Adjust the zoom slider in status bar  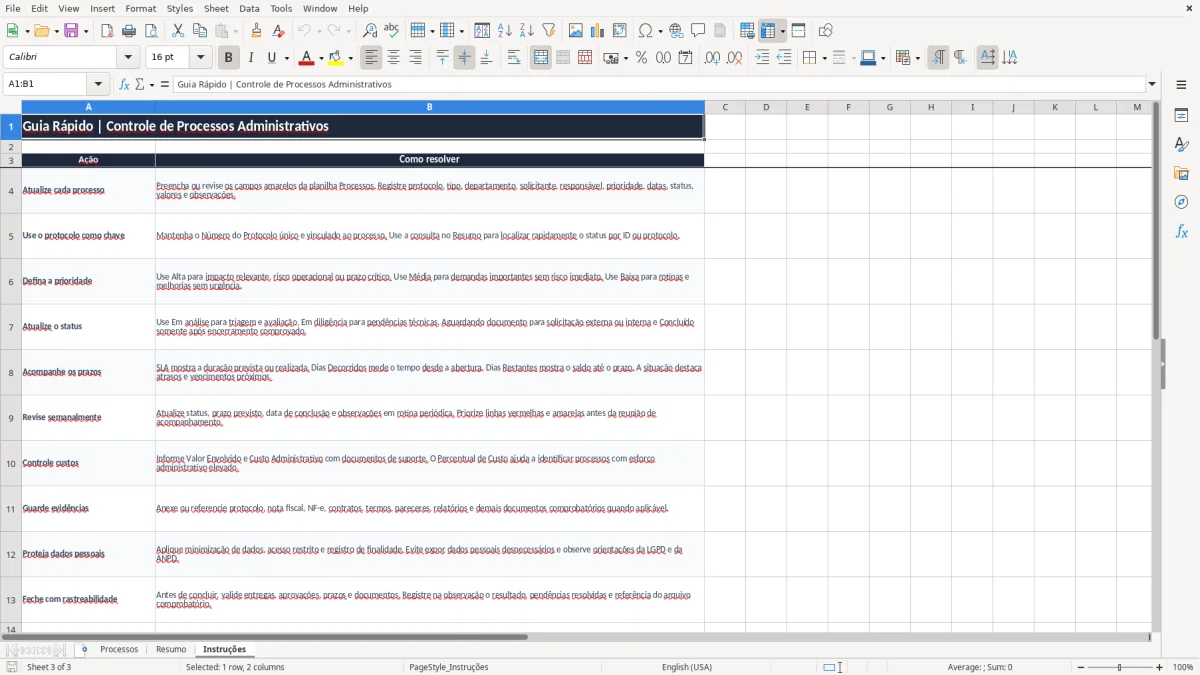(x=1120, y=667)
